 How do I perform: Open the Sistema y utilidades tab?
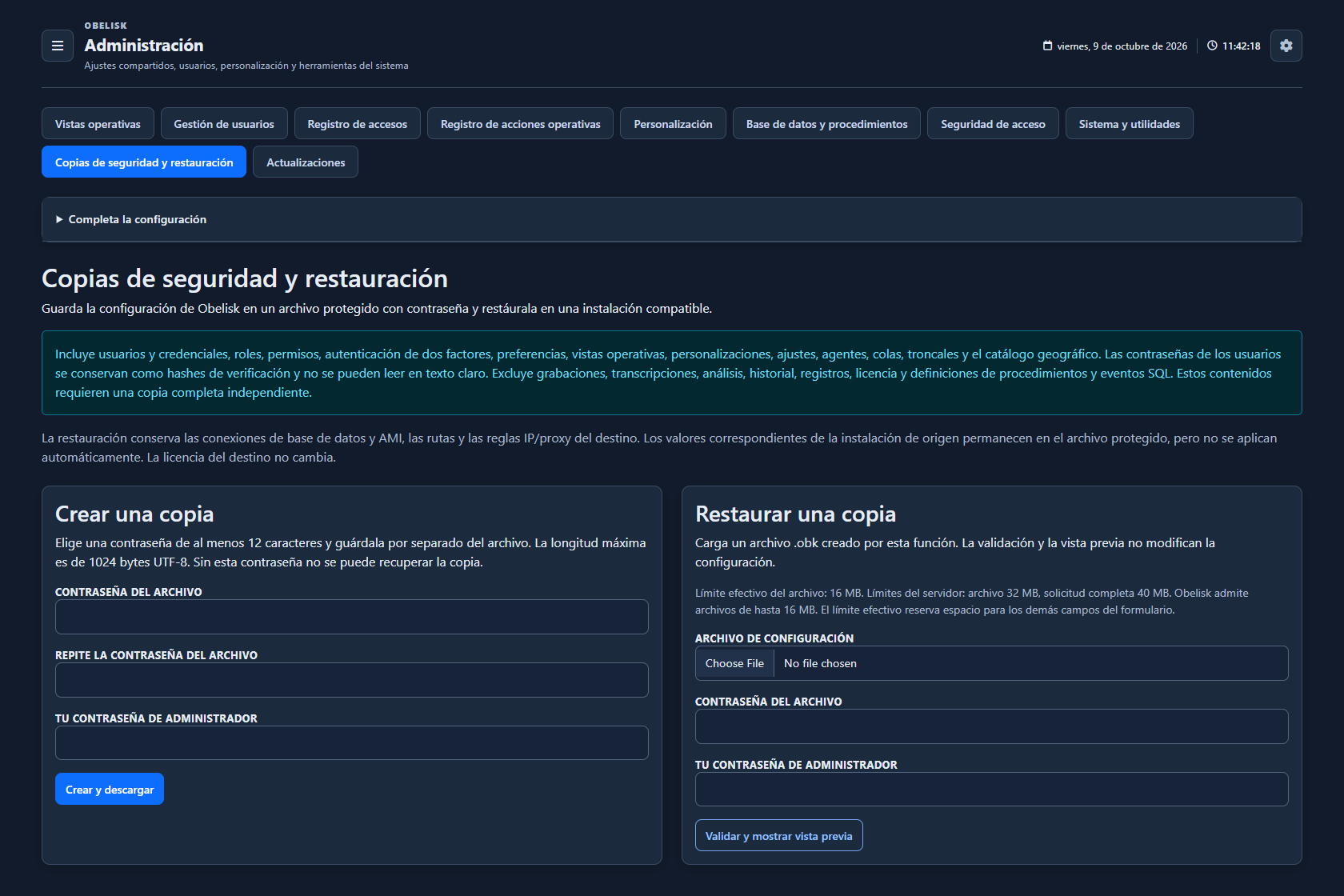pos(1130,124)
